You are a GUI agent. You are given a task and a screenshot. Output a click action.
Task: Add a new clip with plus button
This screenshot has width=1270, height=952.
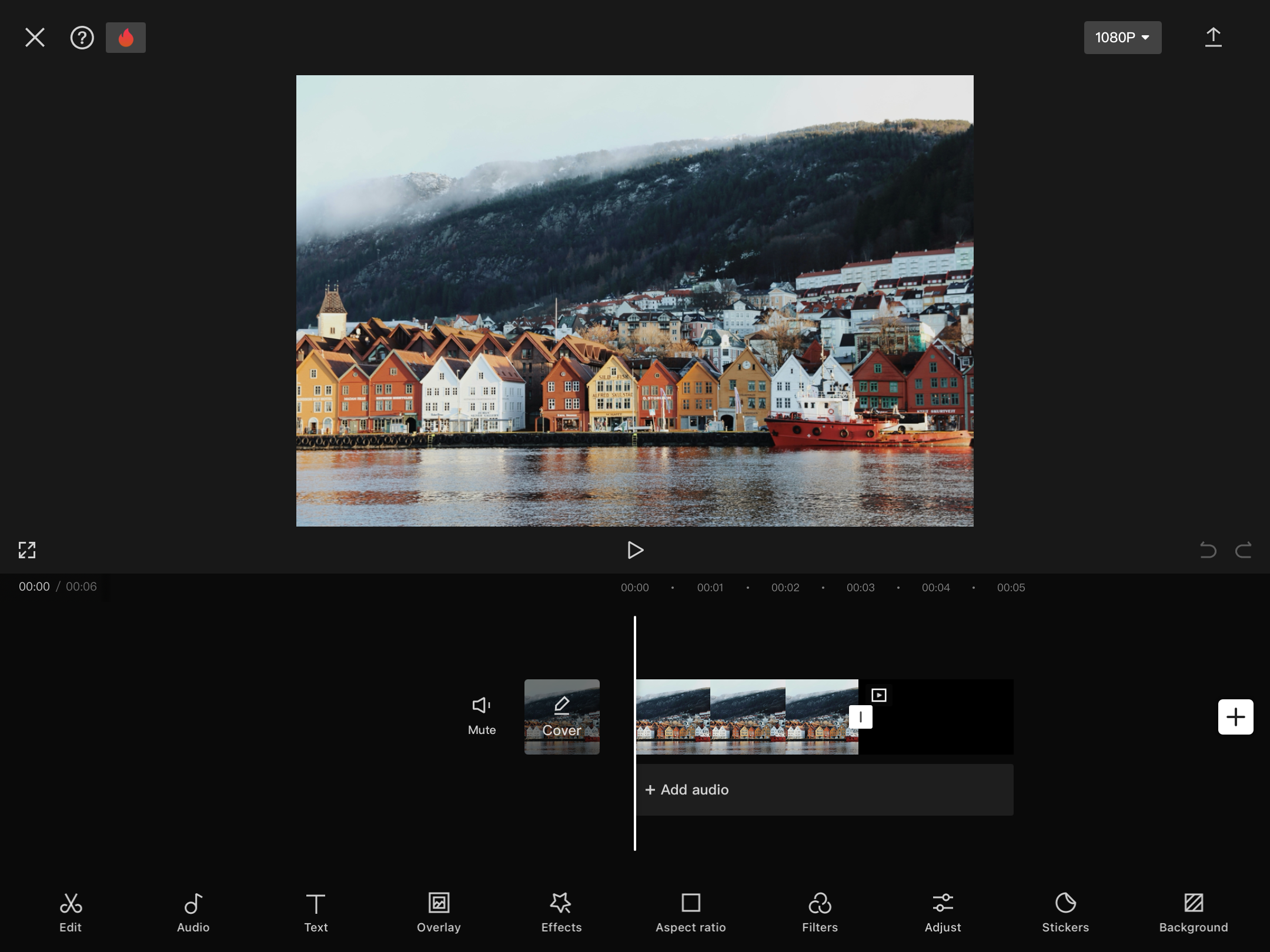(1235, 717)
